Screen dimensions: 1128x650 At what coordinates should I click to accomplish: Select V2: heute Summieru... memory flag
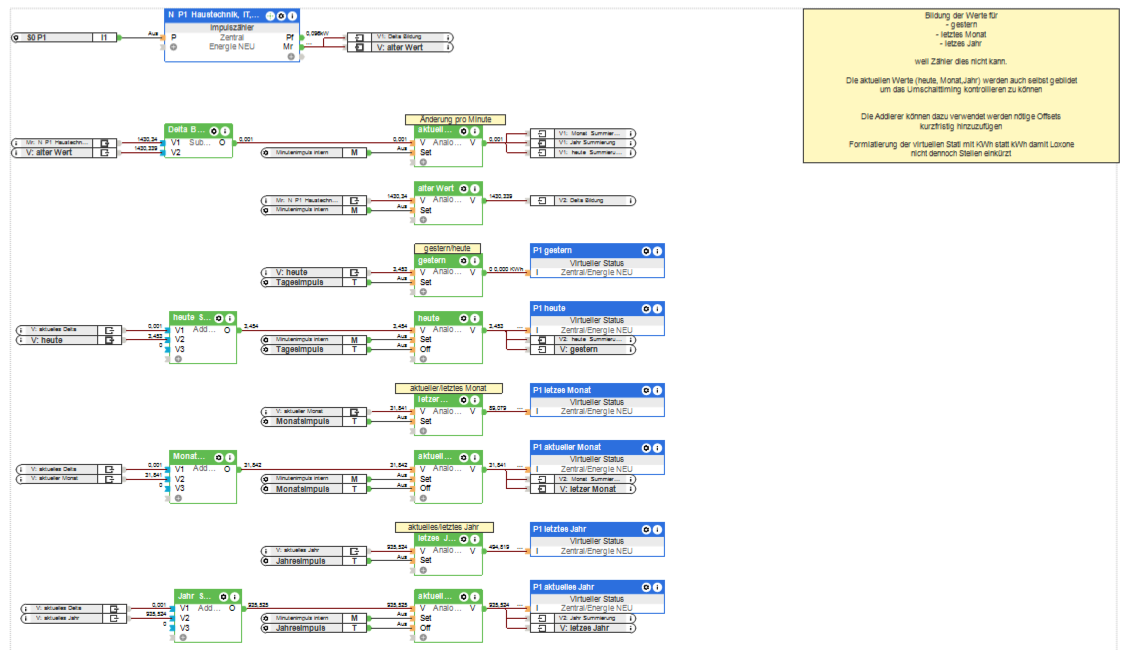(583, 339)
